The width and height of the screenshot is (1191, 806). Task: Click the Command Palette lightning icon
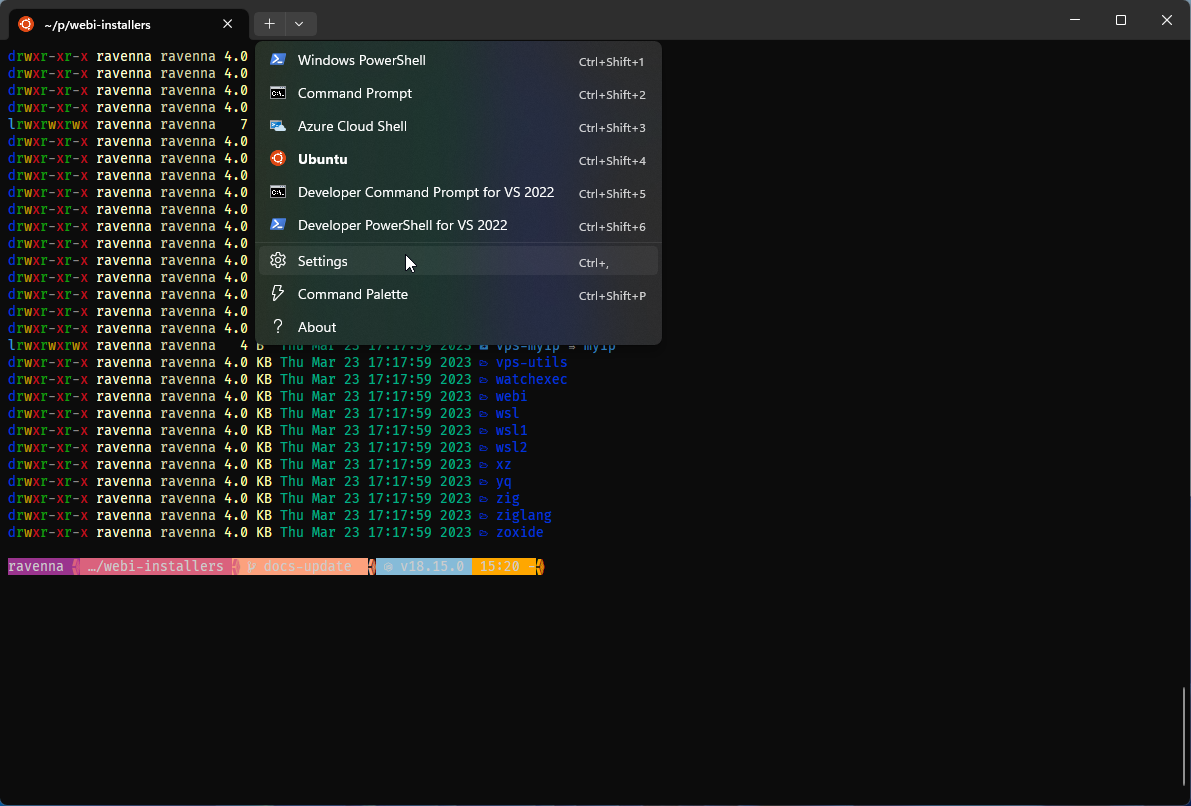(278, 293)
